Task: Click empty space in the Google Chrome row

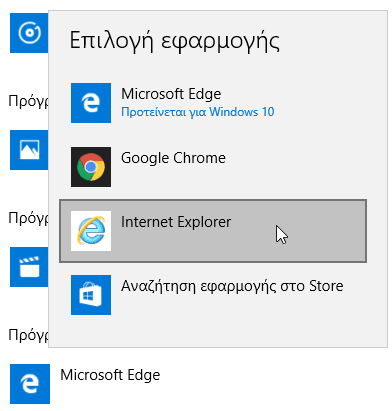Action: coord(293,167)
